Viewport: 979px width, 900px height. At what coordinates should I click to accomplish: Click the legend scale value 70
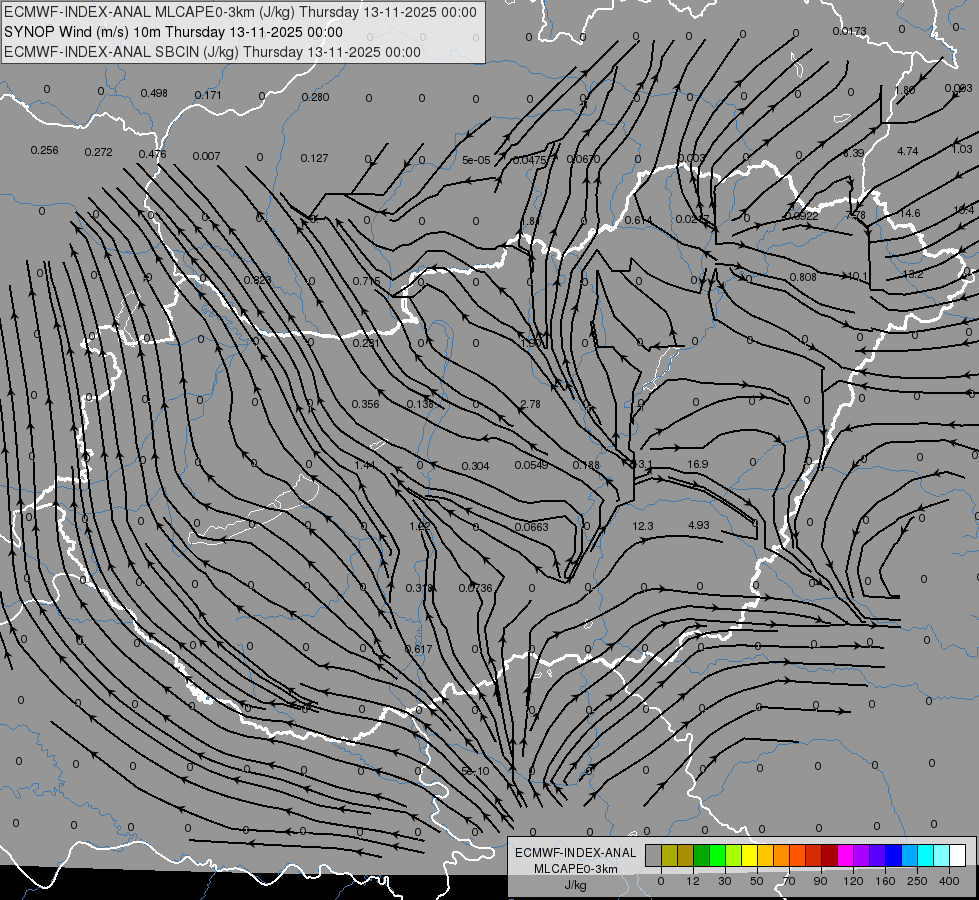(789, 881)
